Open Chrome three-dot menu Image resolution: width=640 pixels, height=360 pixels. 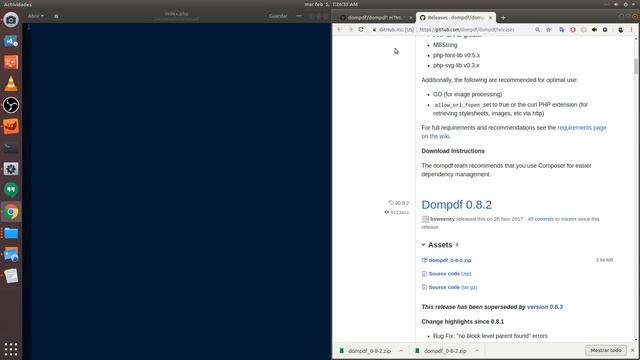point(631,29)
